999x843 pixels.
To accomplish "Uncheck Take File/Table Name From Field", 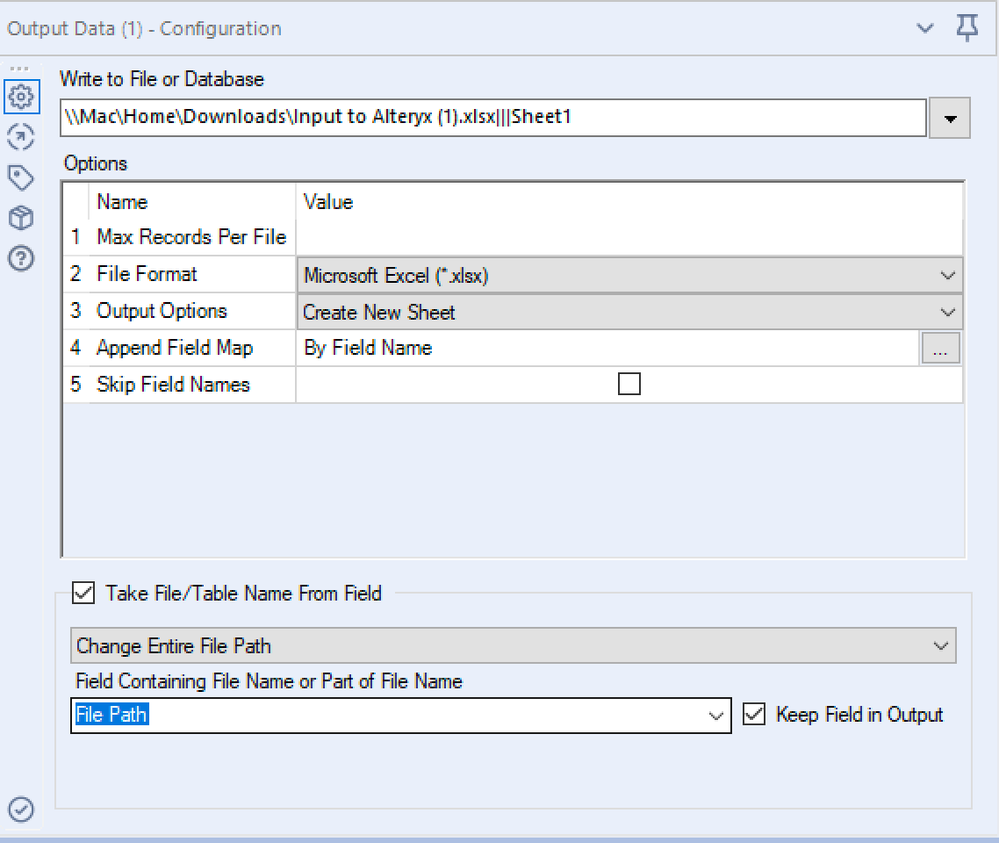I will tap(82, 593).
